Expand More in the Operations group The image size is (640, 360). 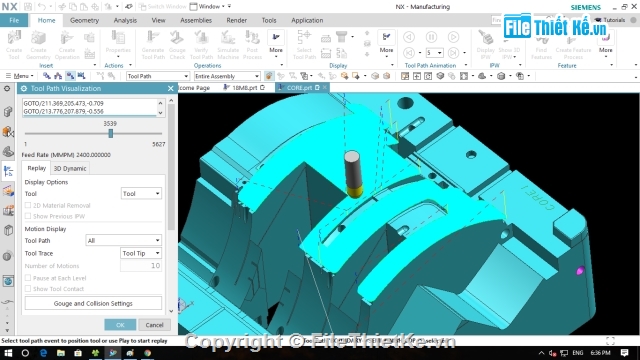pos(276,45)
